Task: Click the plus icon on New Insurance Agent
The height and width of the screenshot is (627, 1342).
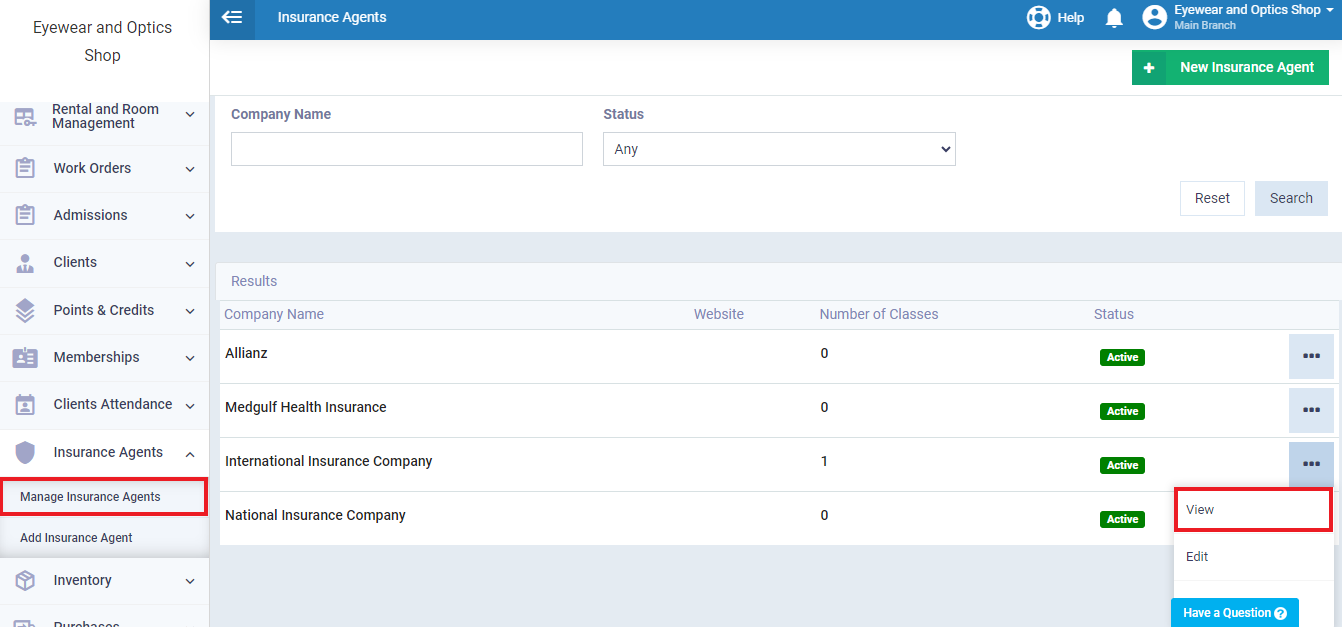Action: pos(1149,68)
